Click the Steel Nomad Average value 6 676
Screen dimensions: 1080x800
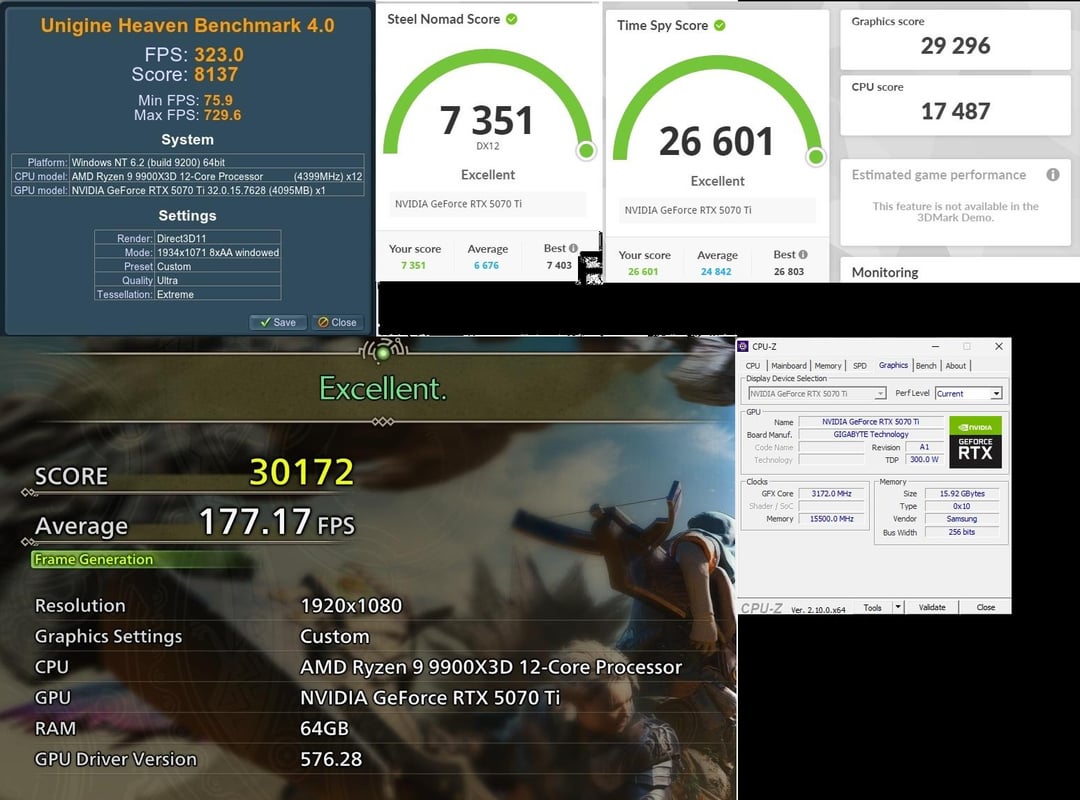[486, 265]
